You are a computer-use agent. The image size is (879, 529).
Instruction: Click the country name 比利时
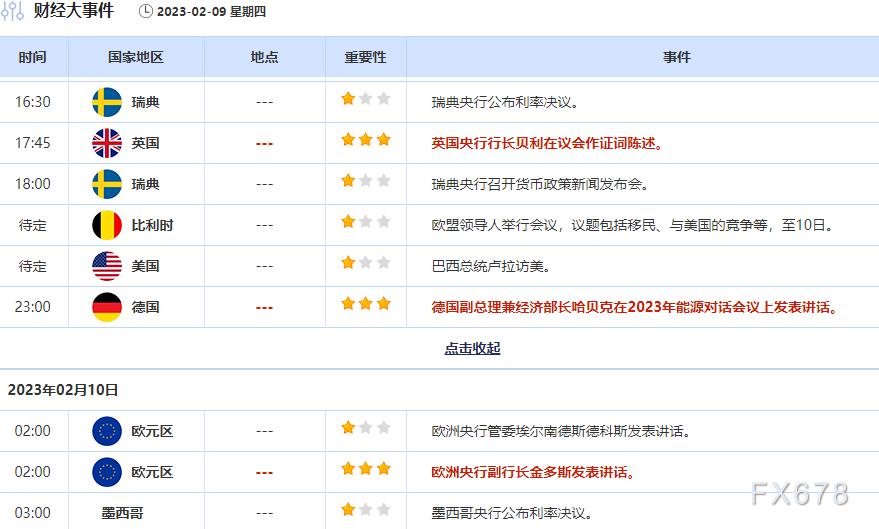[x=152, y=225]
